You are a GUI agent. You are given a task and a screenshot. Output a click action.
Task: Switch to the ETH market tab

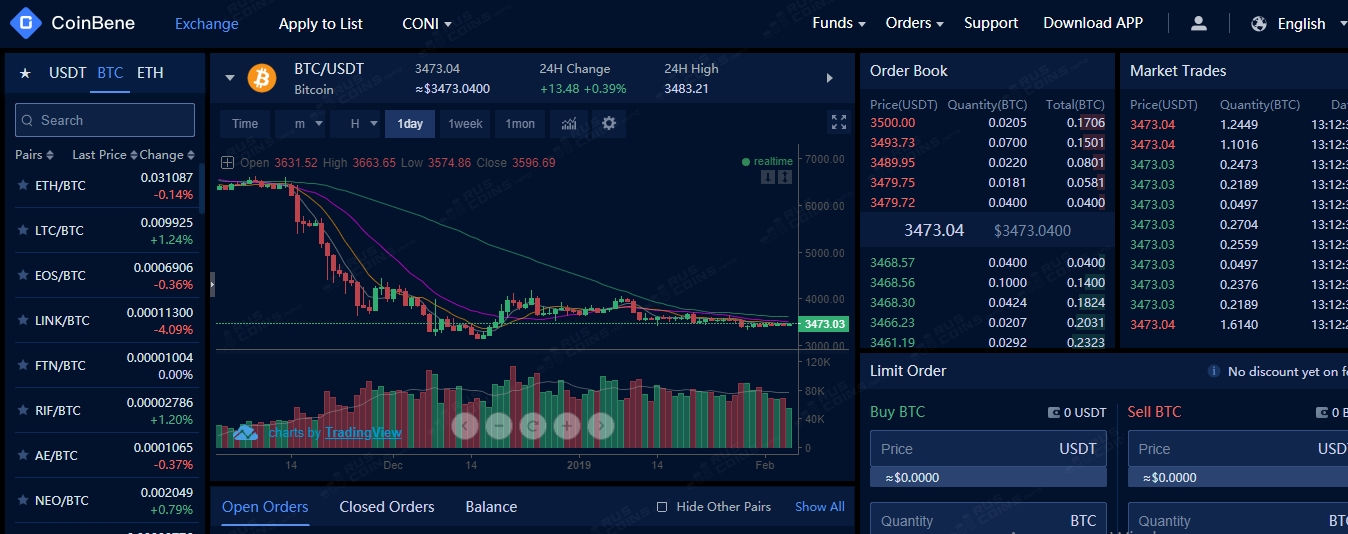coord(150,73)
